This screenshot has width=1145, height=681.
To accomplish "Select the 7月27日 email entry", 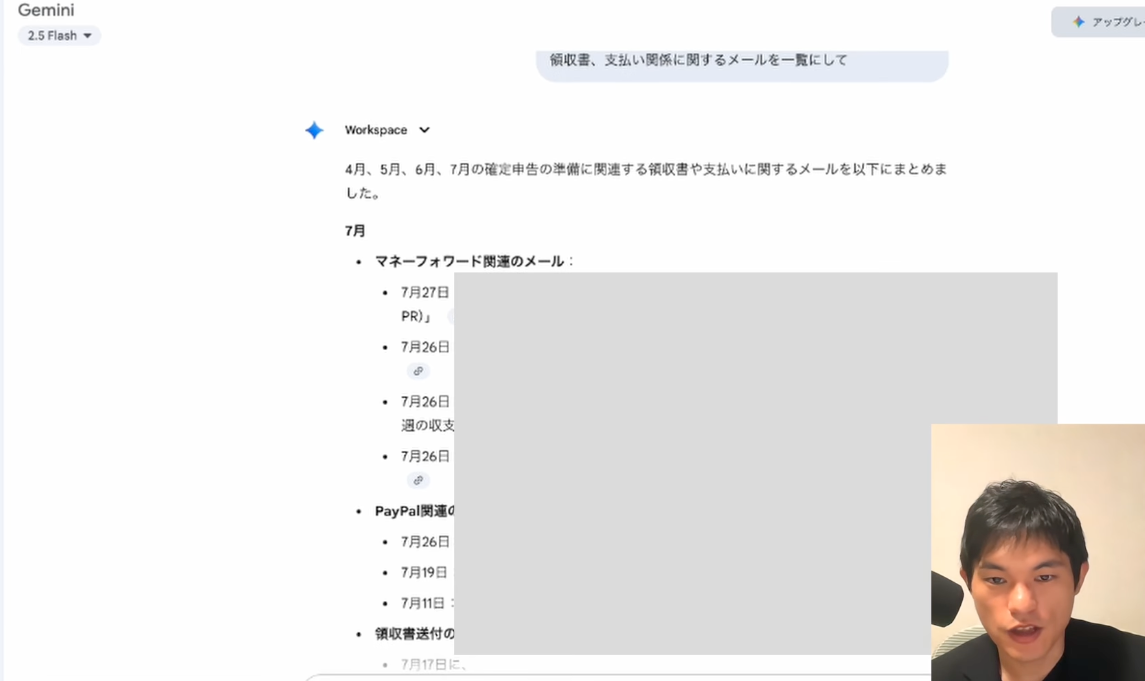I will point(425,293).
